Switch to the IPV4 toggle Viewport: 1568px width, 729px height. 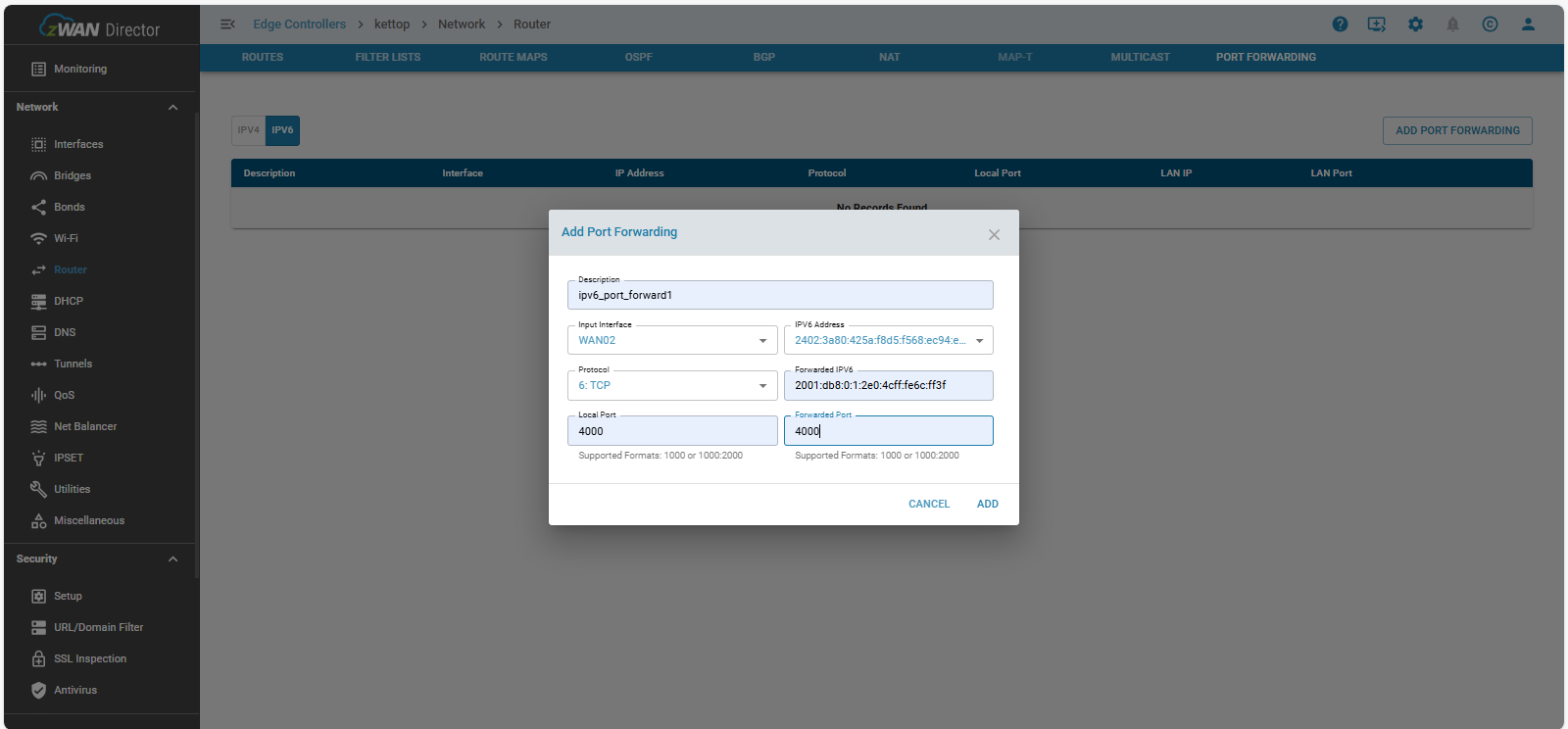[248, 130]
